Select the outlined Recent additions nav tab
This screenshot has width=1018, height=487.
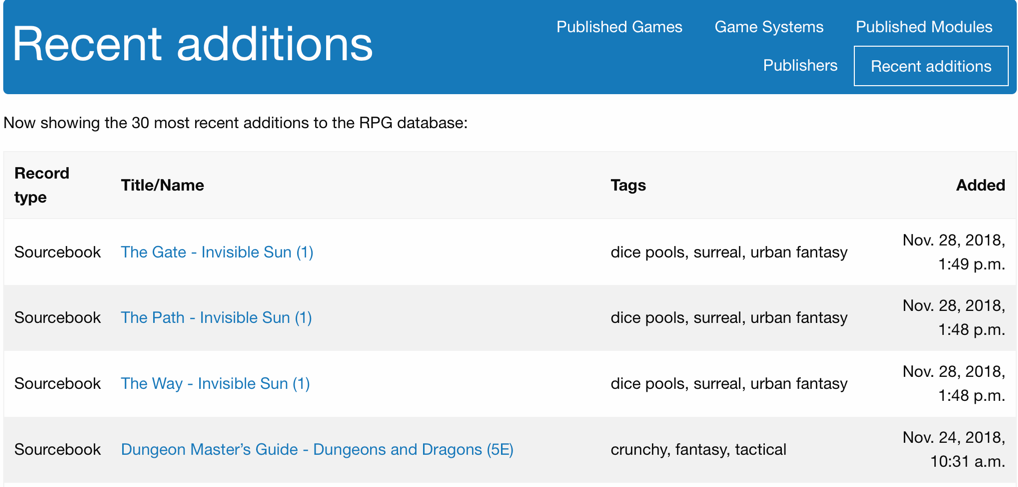point(931,66)
